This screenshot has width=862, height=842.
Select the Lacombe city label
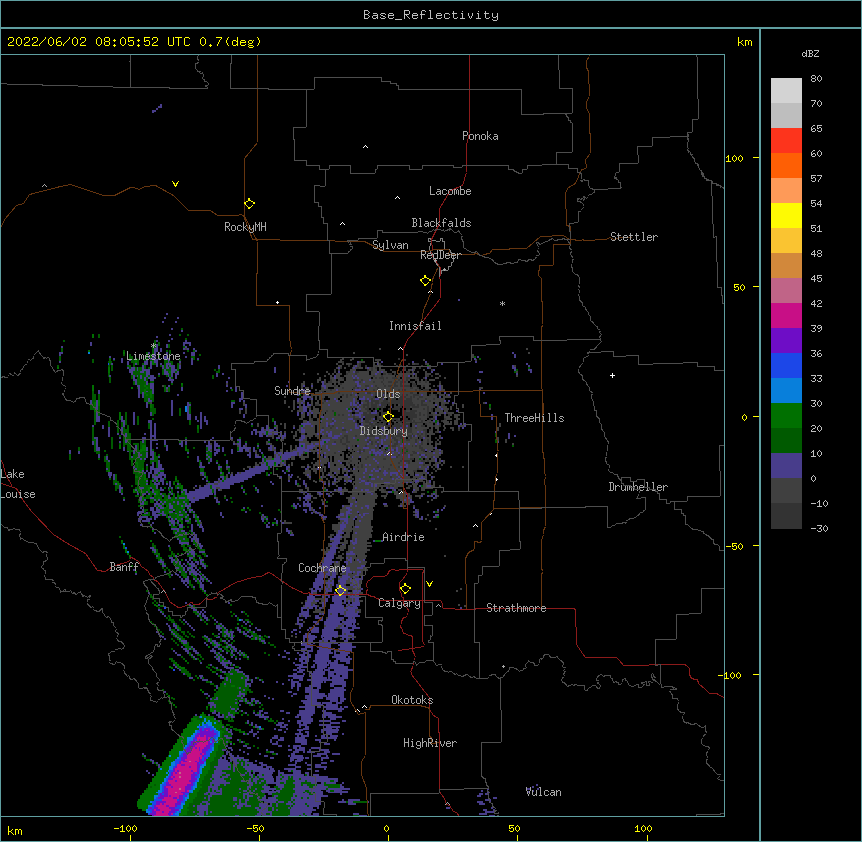click(x=450, y=191)
